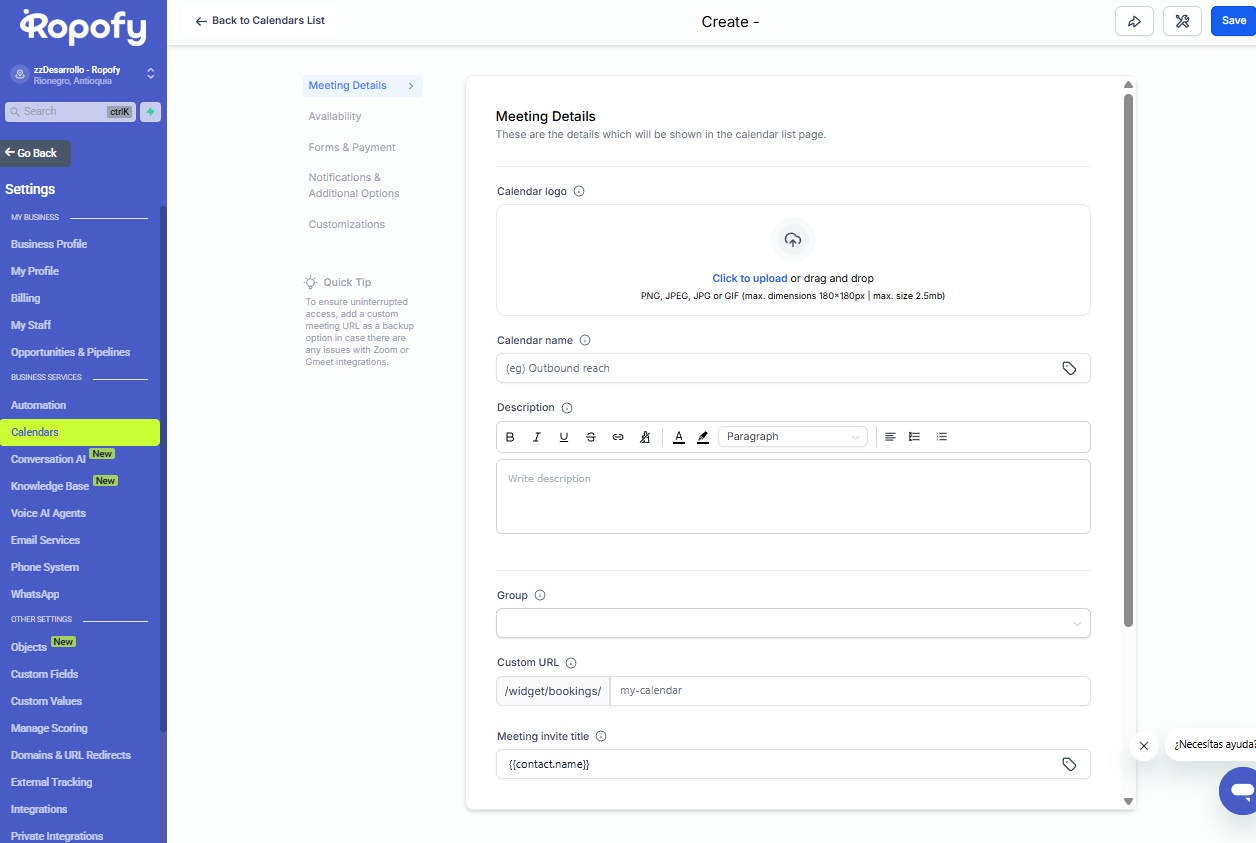1256x843 pixels.
Task: Go back to Calendars List
Action: pos(260,21)
